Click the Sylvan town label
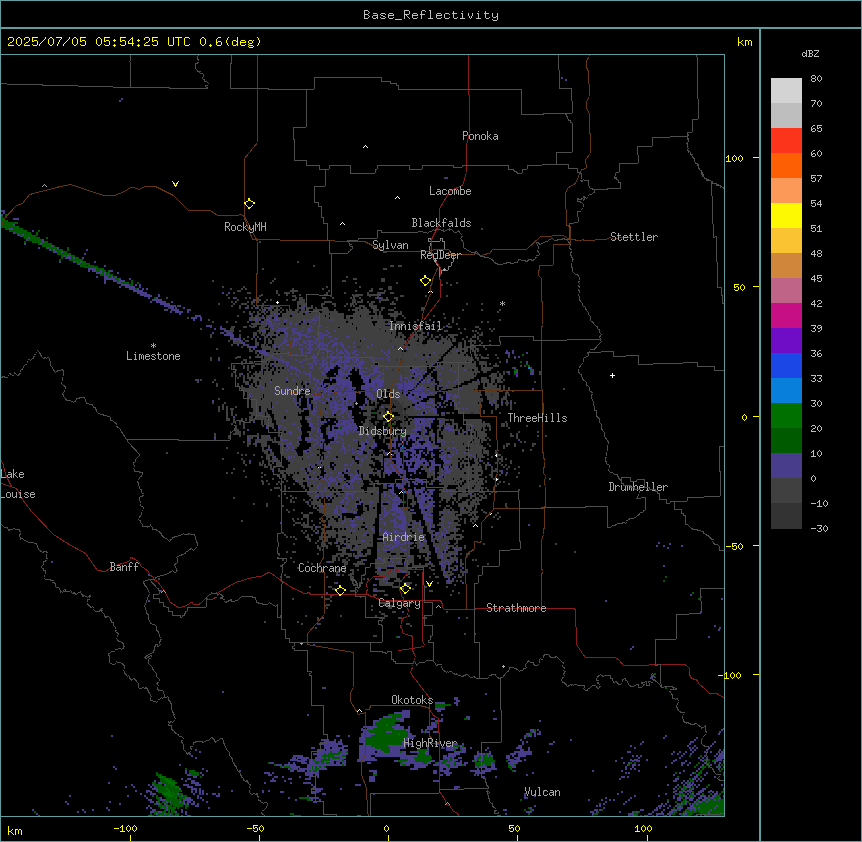 (x=390, y=245)
